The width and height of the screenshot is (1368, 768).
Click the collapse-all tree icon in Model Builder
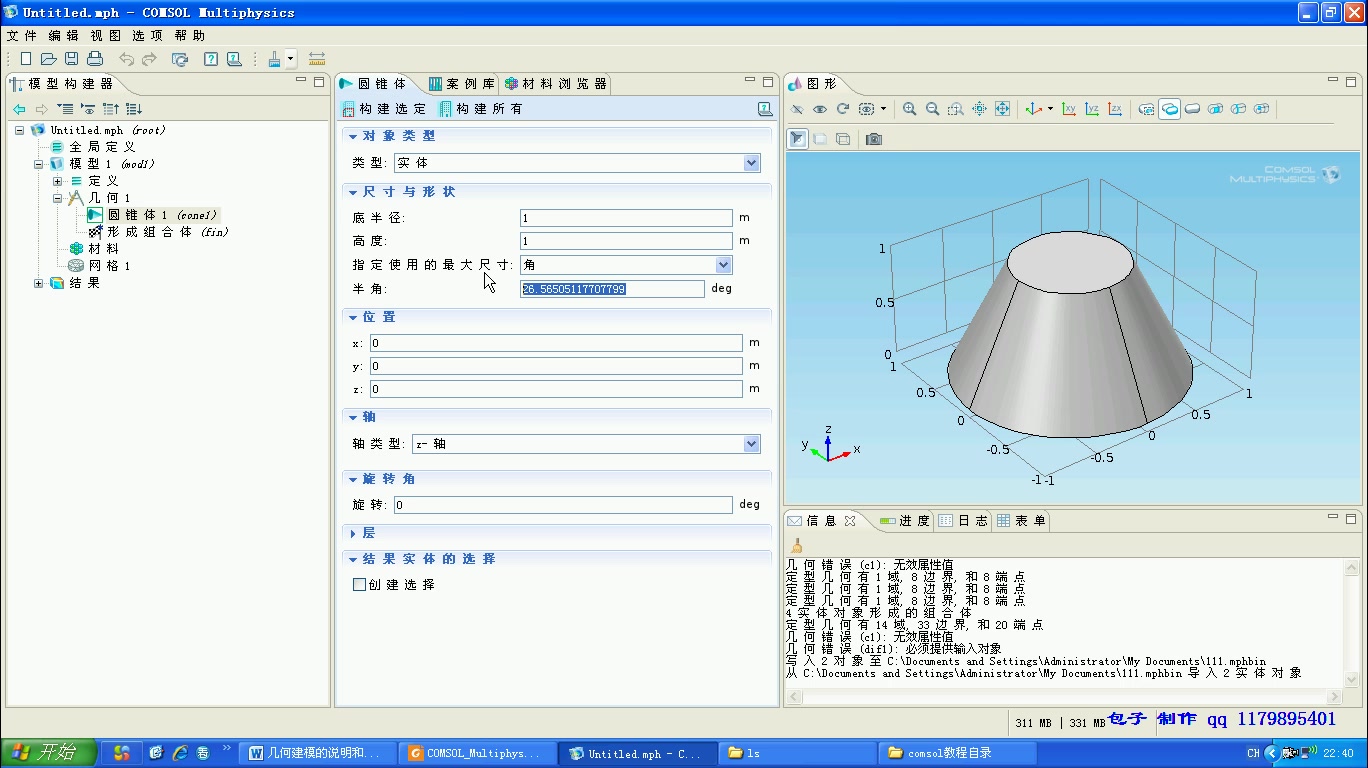65,109
